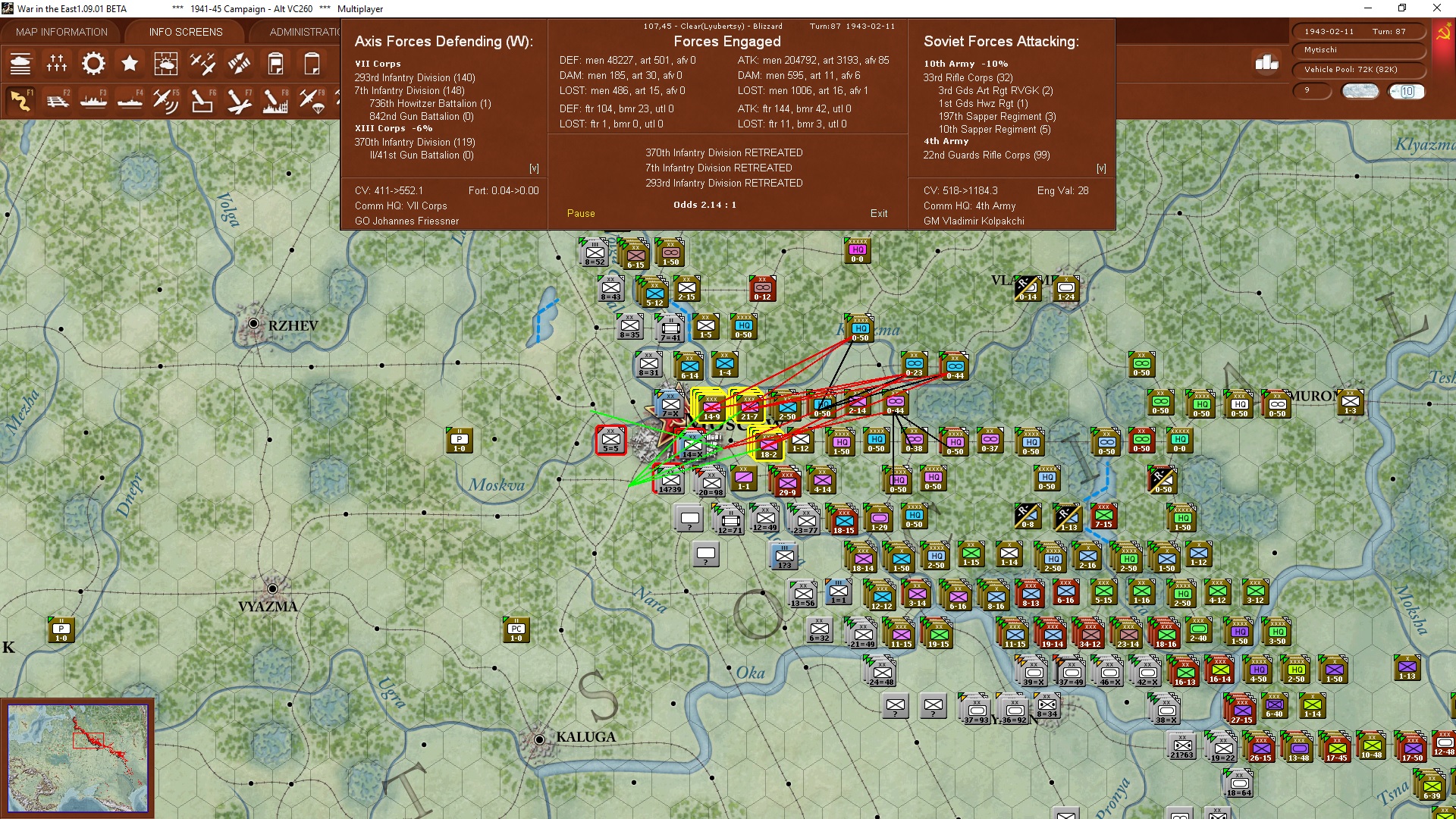Toggle the air doctrine planes icon
This screenshot has width=1456, height=819.
(x=202, y=64)
